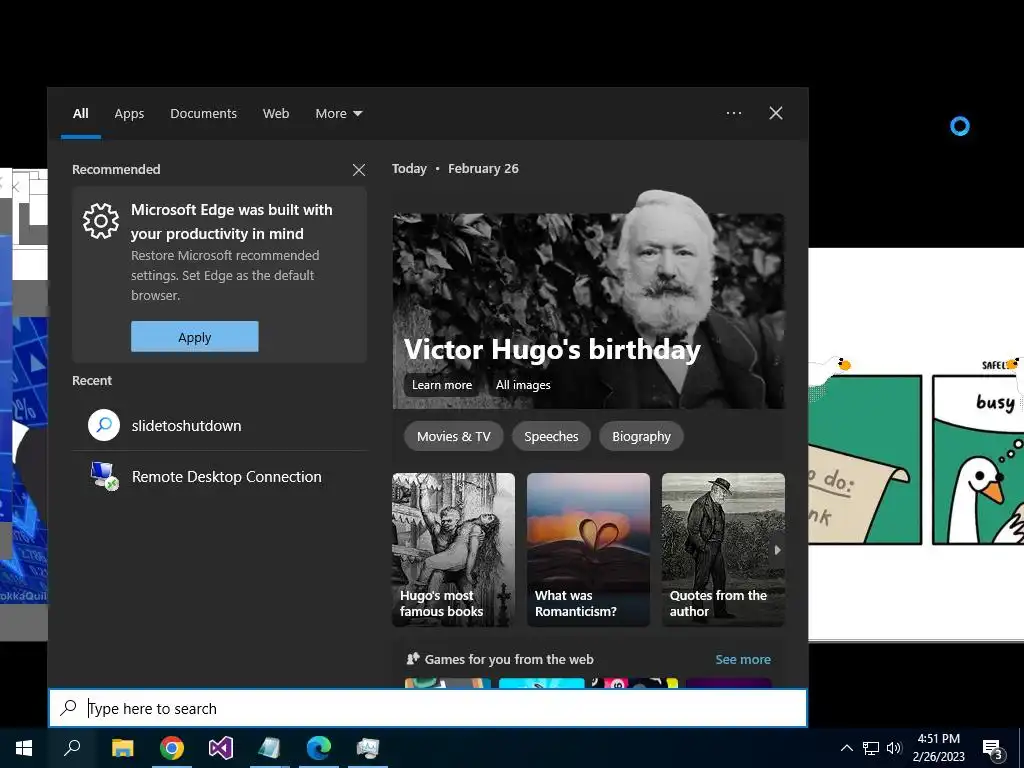This screenshot has height=768, width=1024.
Task: Open the notification center icon
Action: (x=992, y=748)
